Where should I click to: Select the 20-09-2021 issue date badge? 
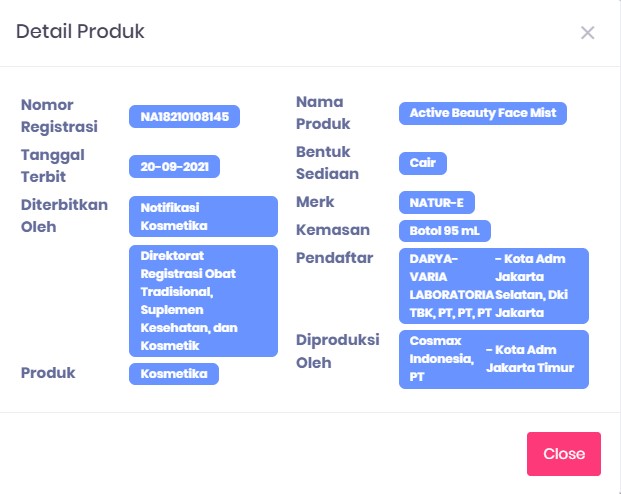(x=174, y=167)
